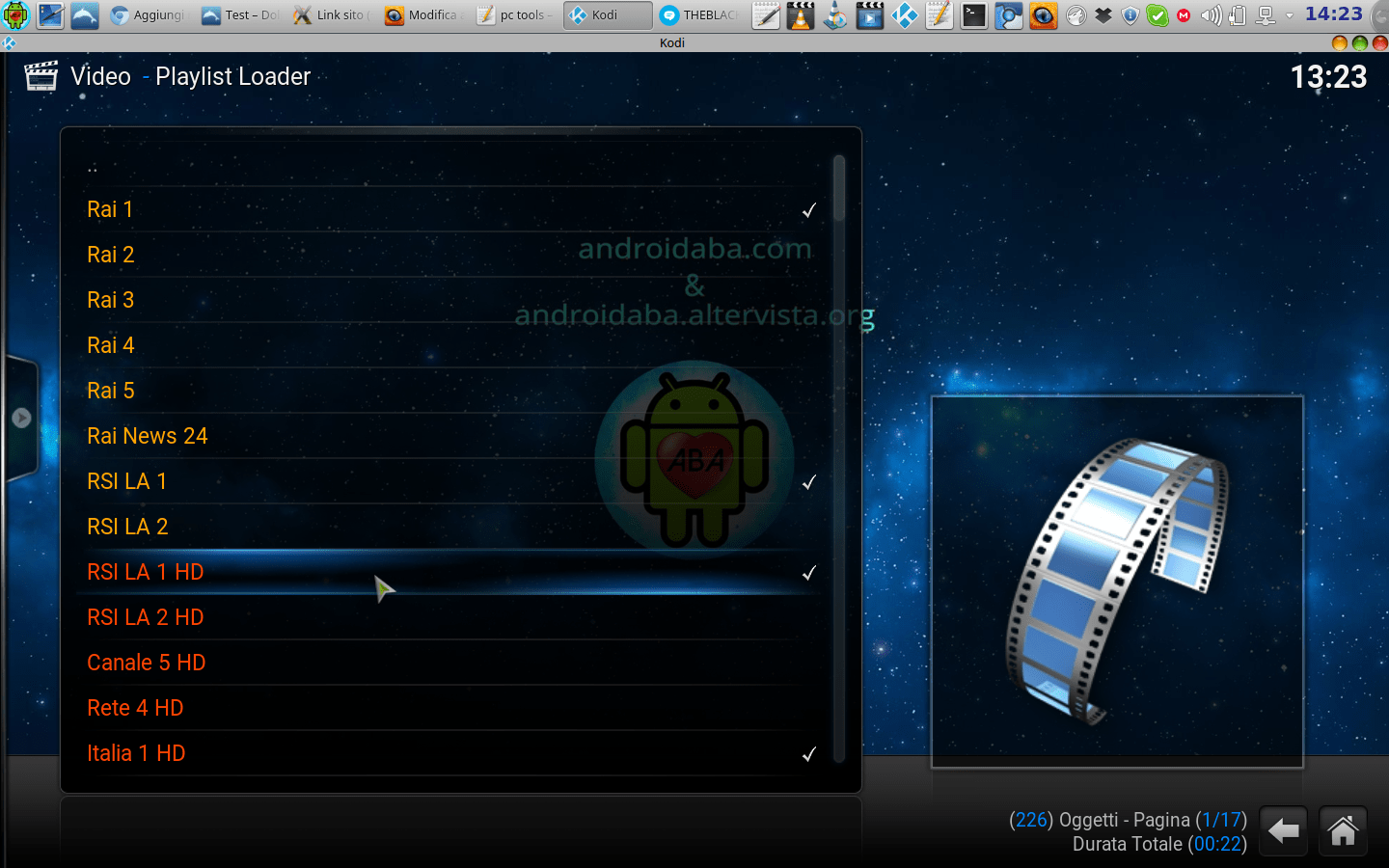
Task: Click the blue shield info tray icon
Action: [x=1130, y=15]
